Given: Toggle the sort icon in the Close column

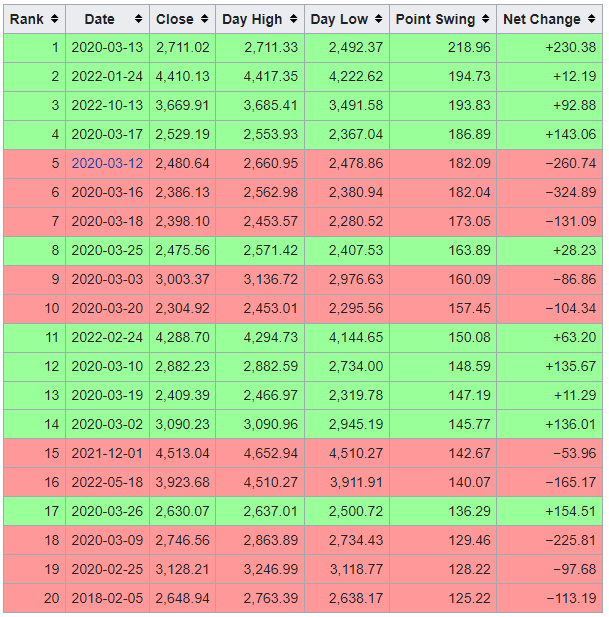Looking at the screenshot, I should click(x=204, y=19).
